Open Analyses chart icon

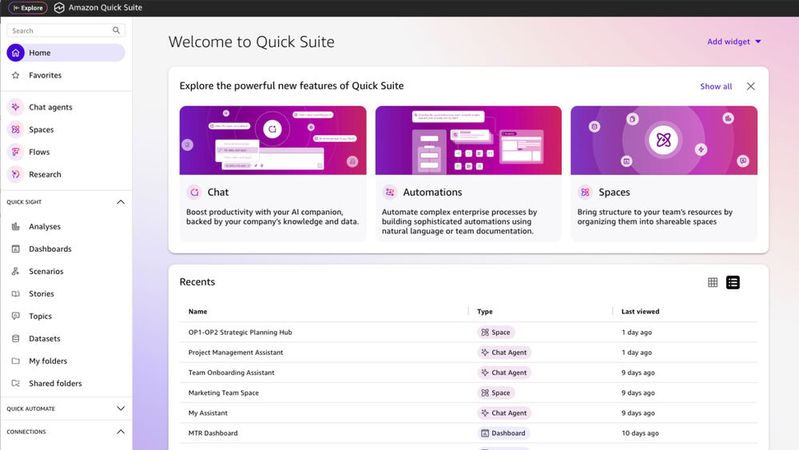[x=15, y=226]
